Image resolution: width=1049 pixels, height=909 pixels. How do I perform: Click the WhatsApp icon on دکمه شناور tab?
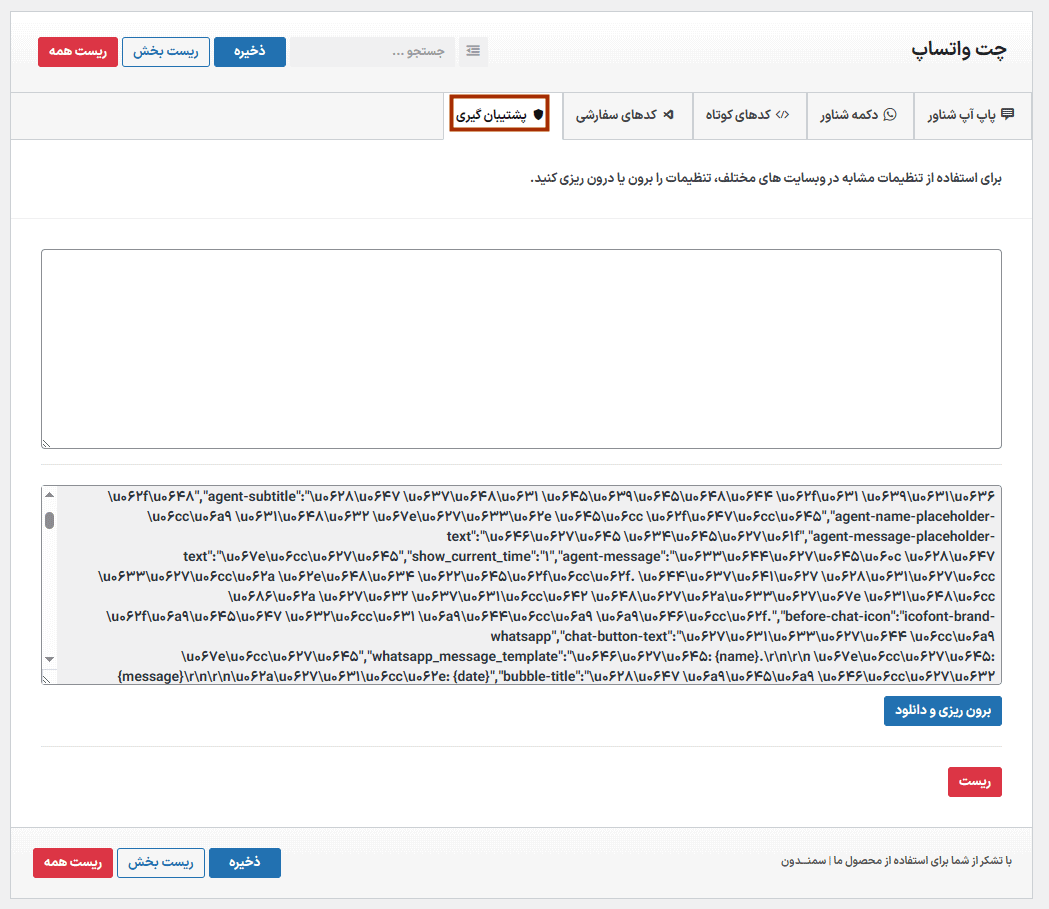pos(891,115)
